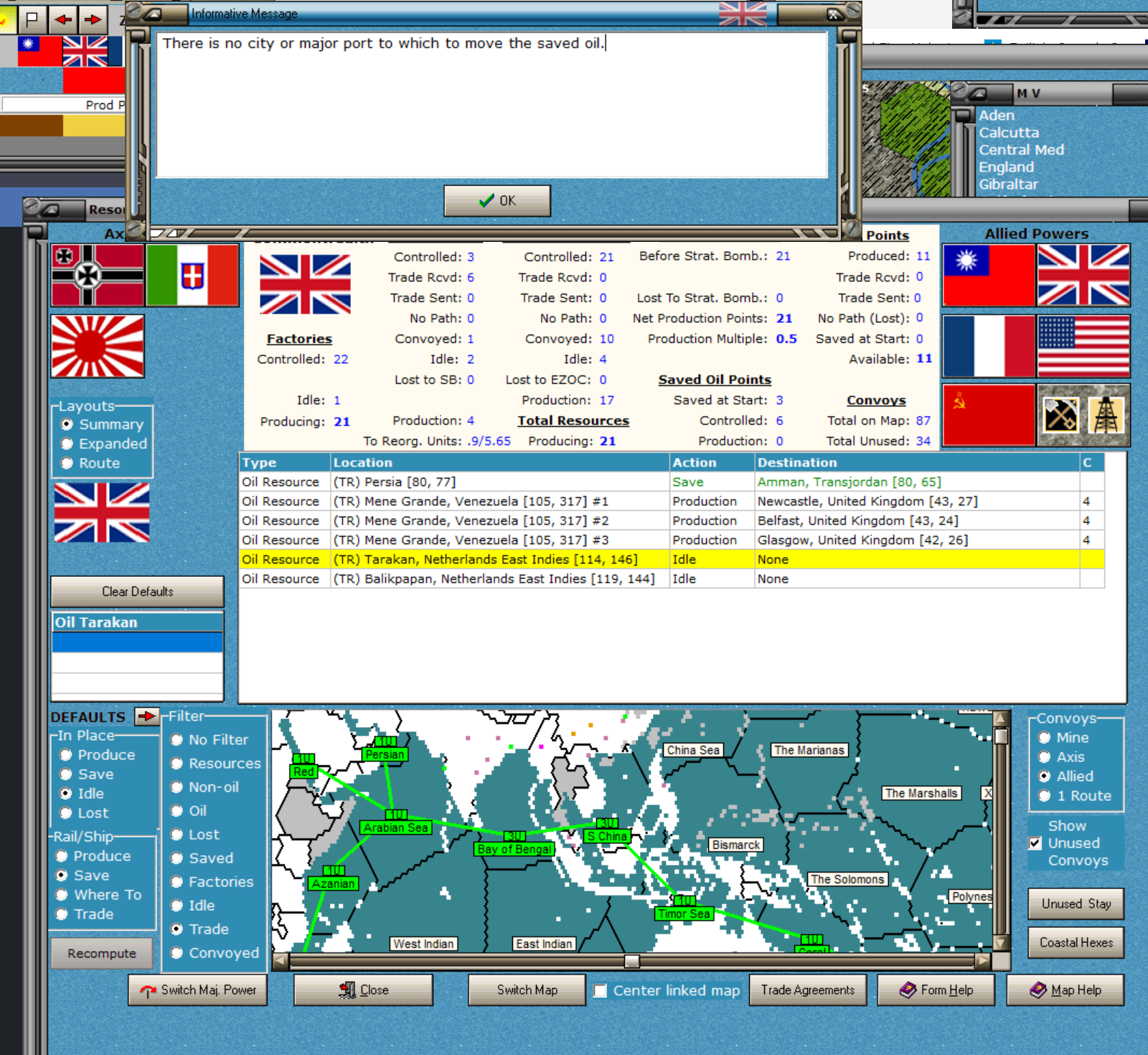Screen dimensions: 1148x1055
Task: Click the red arrow beside DEFAULTS
Action: pyautogui.click(x=147, y=716)
